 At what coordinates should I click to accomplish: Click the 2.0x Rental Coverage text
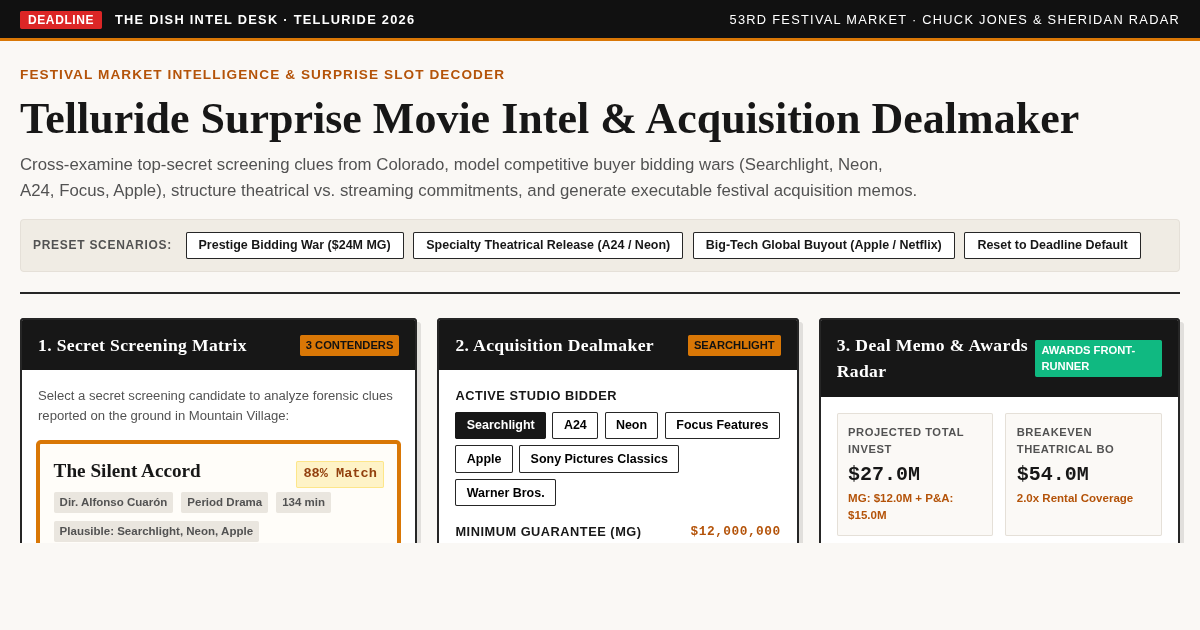click(x=1075, y=498)
